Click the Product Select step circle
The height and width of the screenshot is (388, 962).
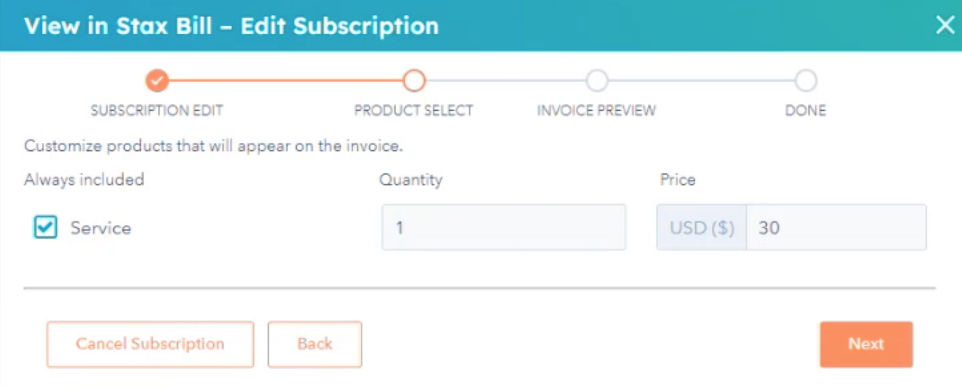click(x=414, y=80)
